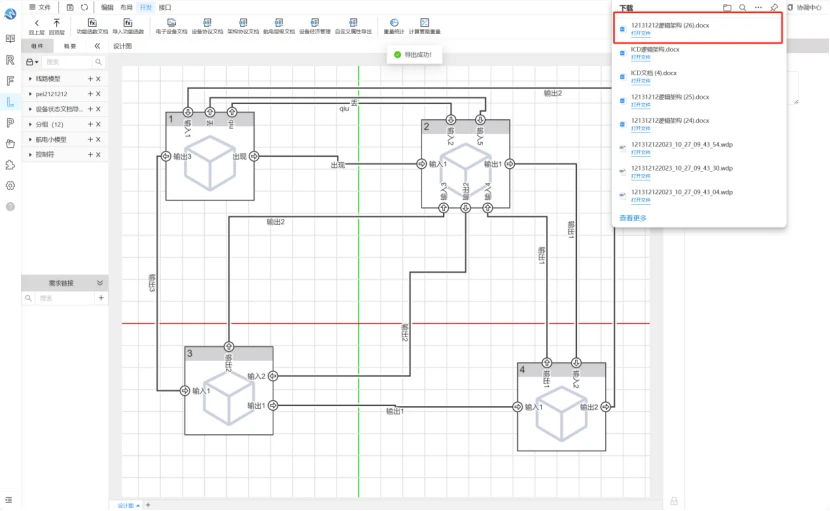
Task: Click the search icon in downloads panel
Action: (743, 7)
